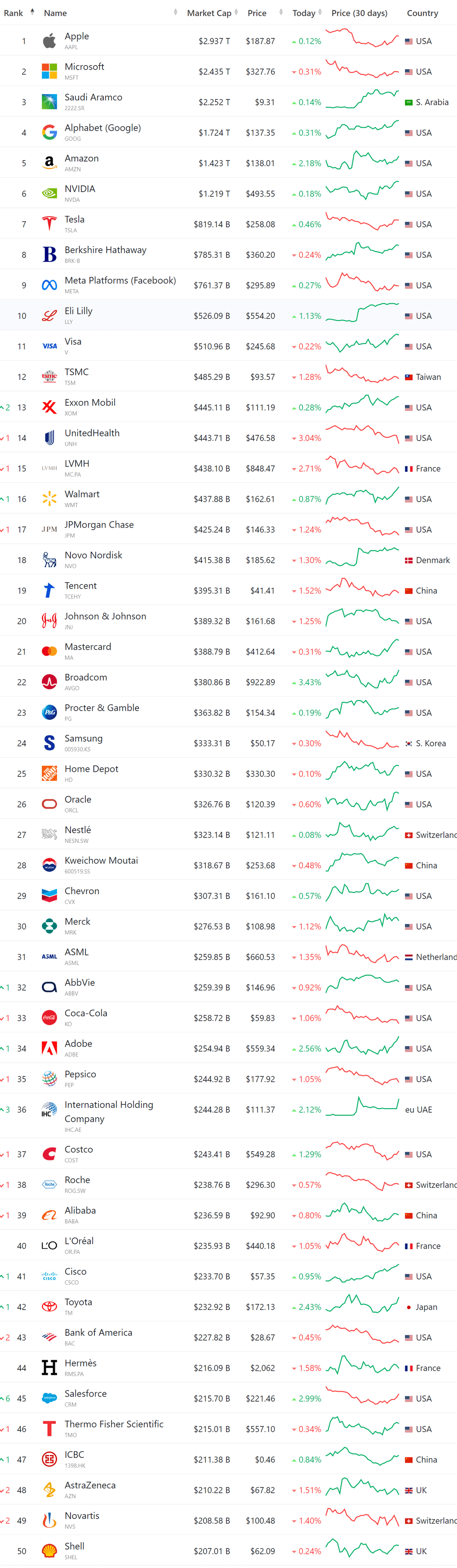Click the Country column header
This screenshot has height=1568, width=457.
click(422, 13)
